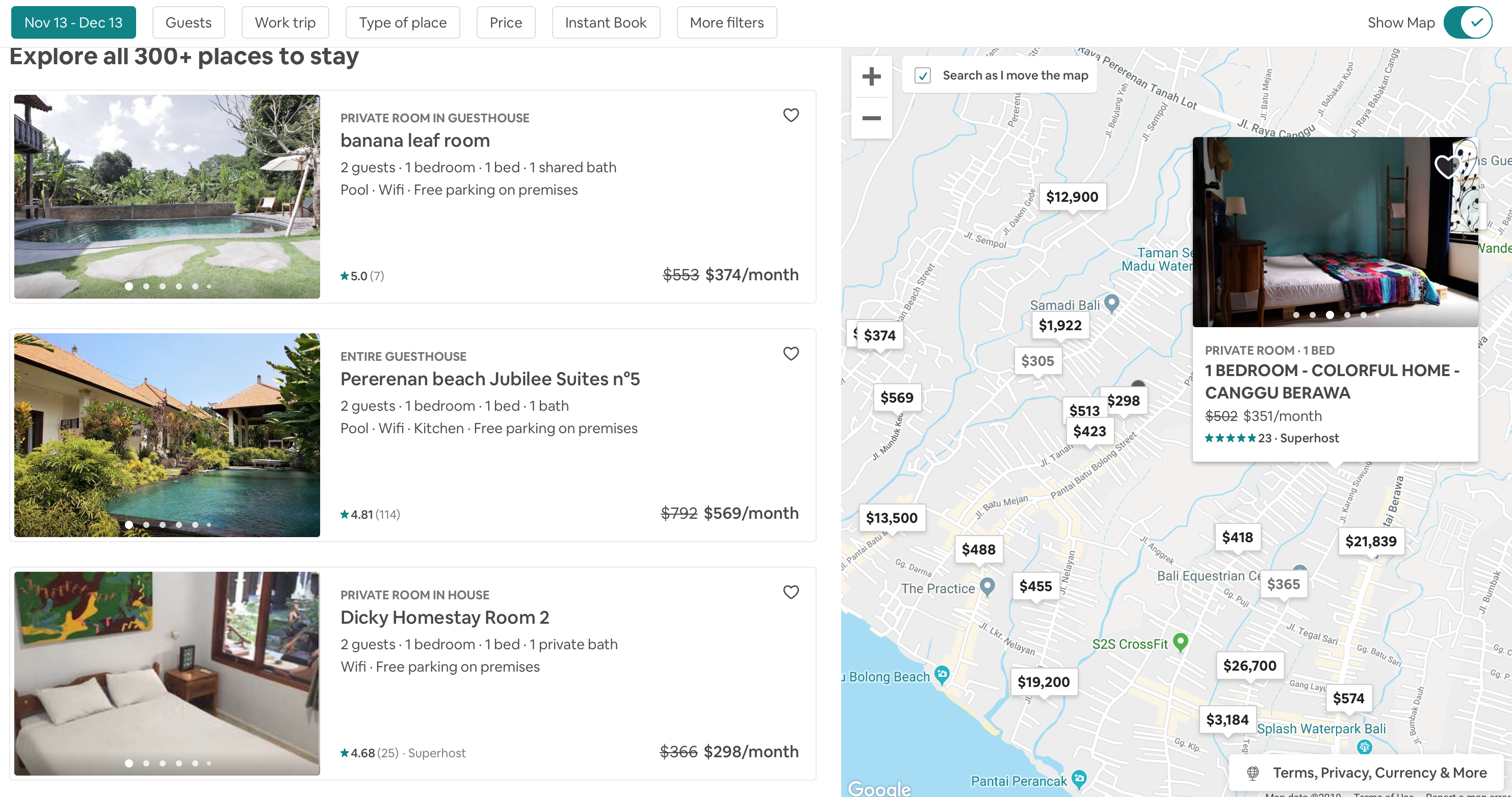Open the banana leaf room listing title

(415, 141)
